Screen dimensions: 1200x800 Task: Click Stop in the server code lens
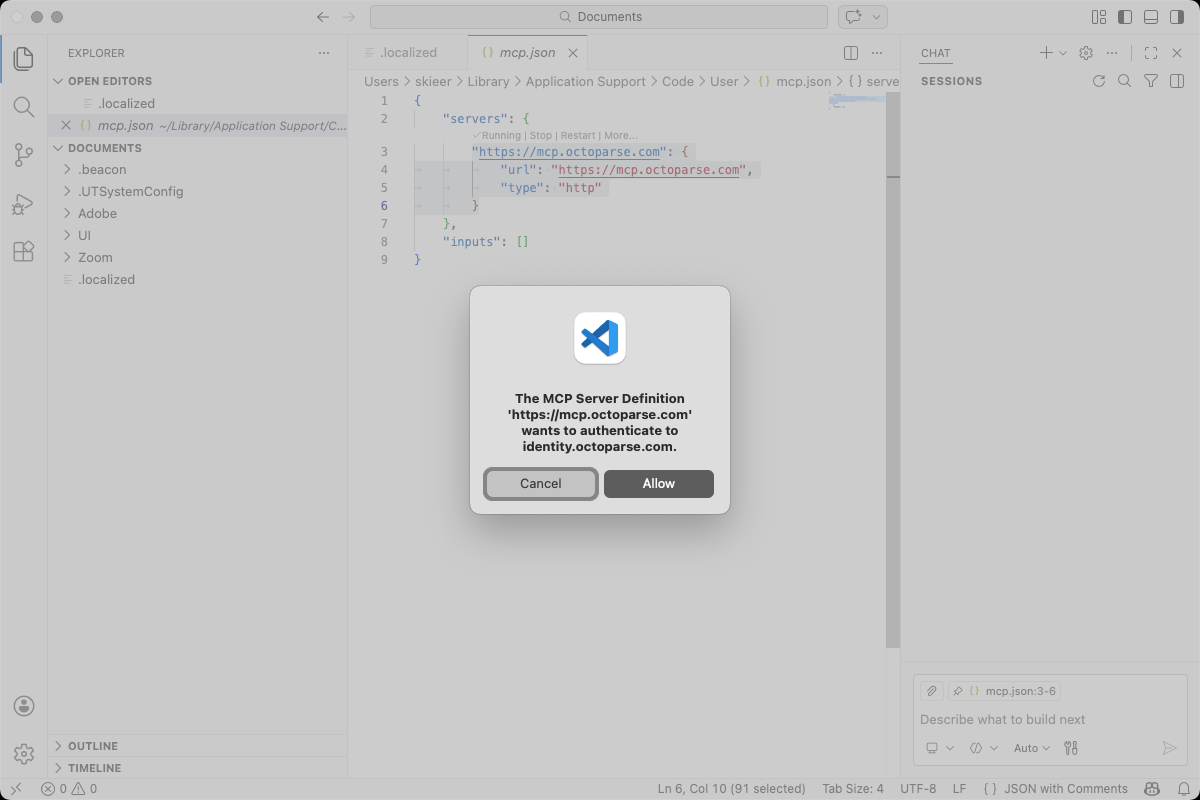coord(540,135)
